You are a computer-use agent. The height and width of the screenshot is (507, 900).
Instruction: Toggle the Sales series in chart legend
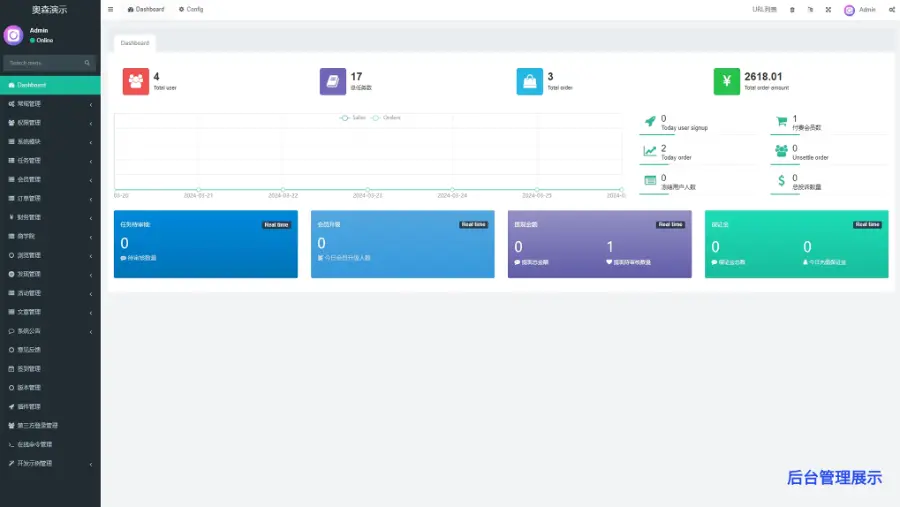[x=353, y=118]
